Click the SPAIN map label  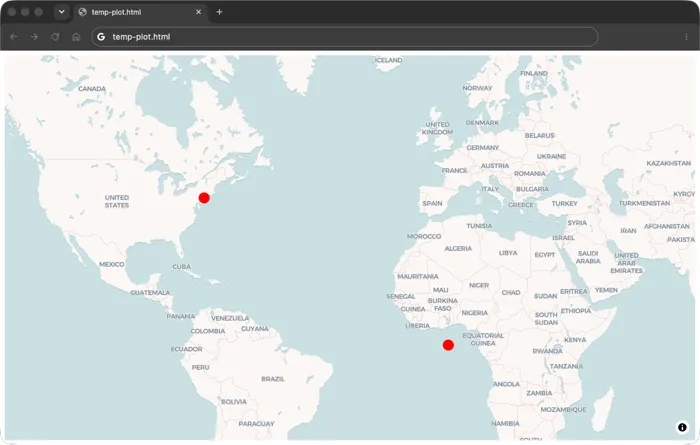432,203
